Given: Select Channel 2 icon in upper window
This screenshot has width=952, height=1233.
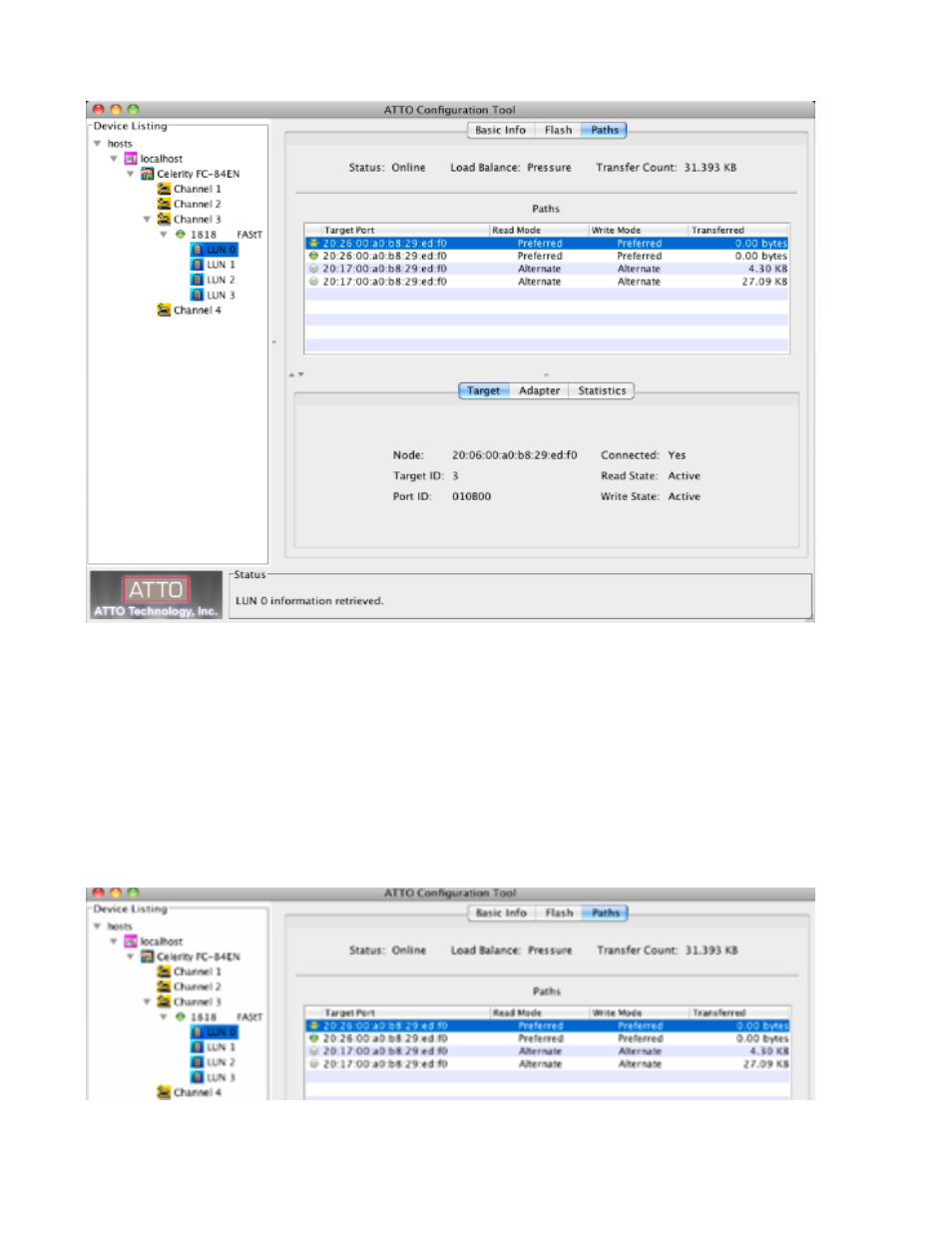Looking at the screenshot, I should click(x=164, y=204).
